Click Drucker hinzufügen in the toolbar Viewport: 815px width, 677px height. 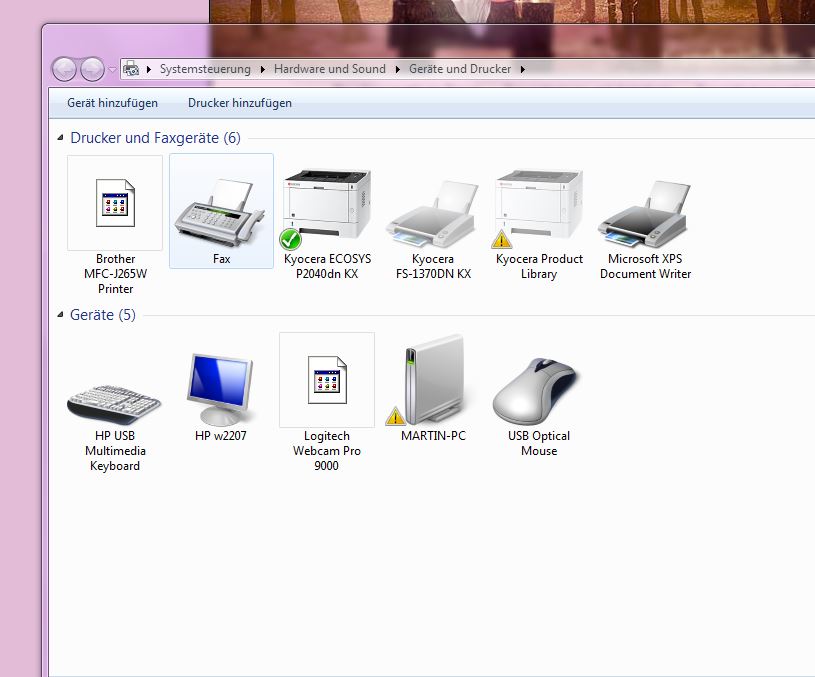coord(240,103)
